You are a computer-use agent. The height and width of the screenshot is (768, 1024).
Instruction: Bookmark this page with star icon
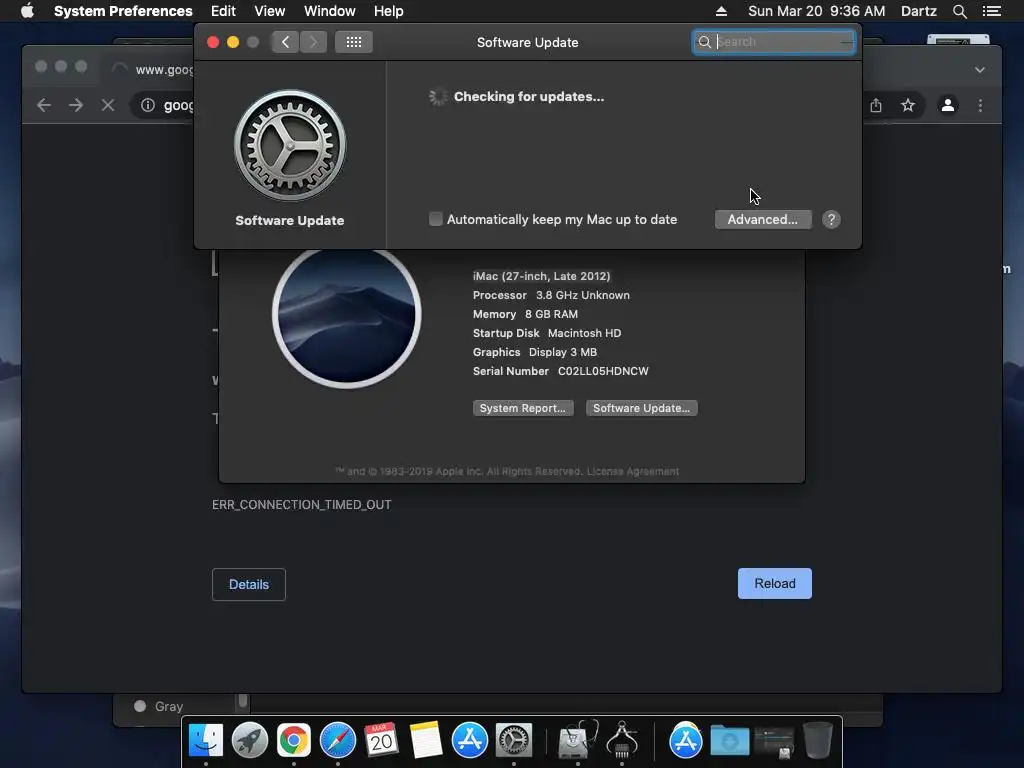click(x=908, y=105)
